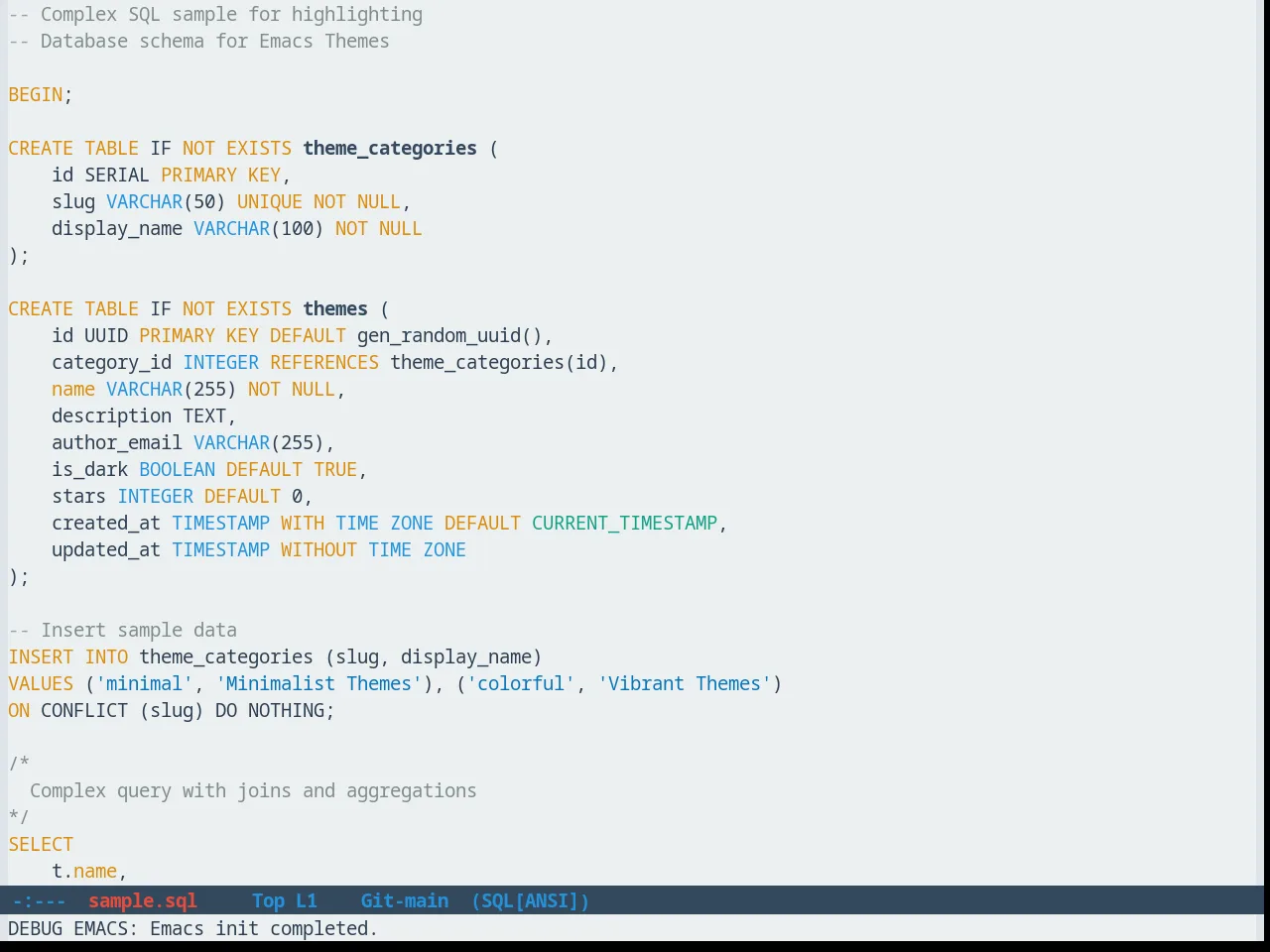Place cursor on the BEGIN keyword
The width and height of the screenshot is (1270, 952).
36,94
